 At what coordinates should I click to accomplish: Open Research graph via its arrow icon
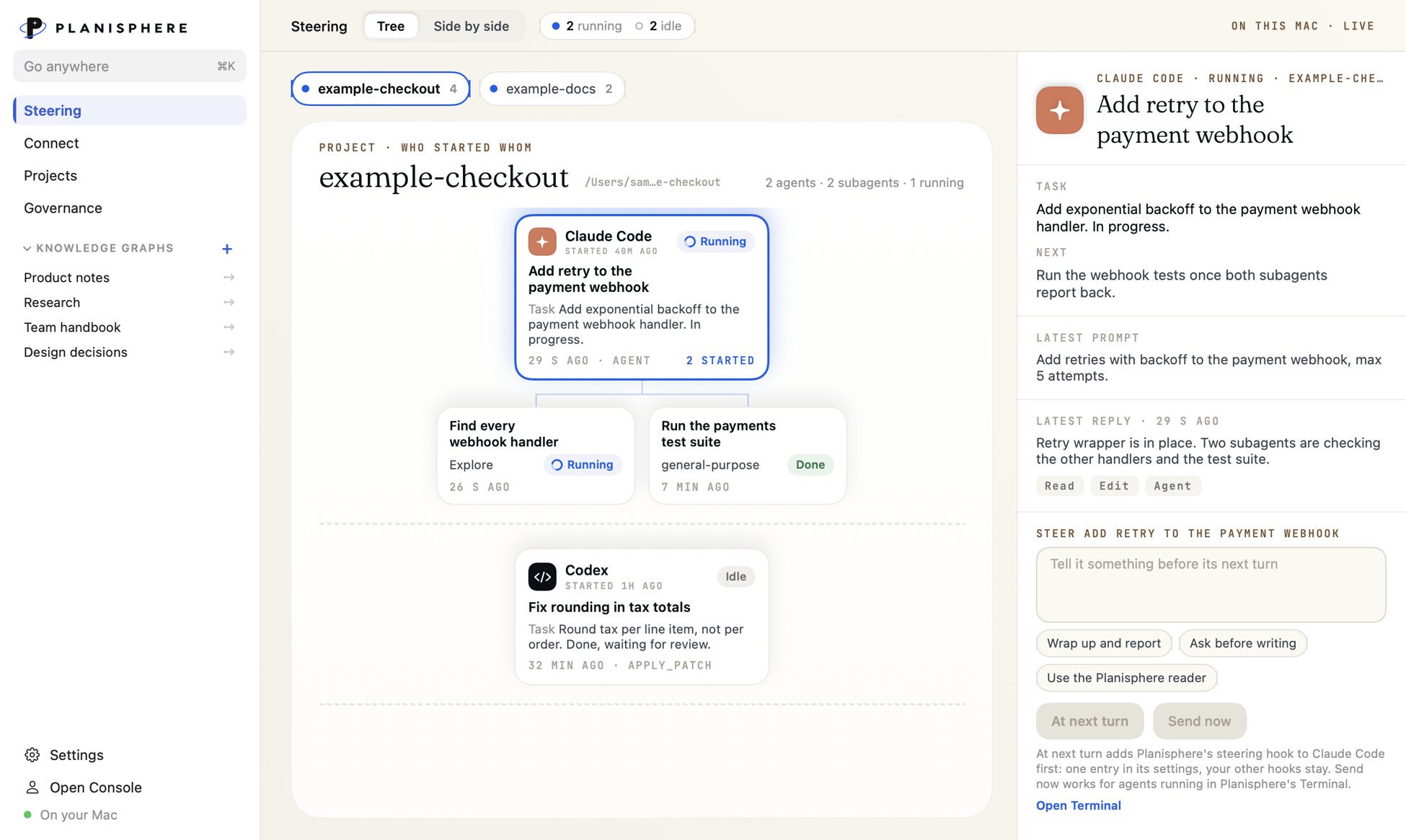point(229,303)
